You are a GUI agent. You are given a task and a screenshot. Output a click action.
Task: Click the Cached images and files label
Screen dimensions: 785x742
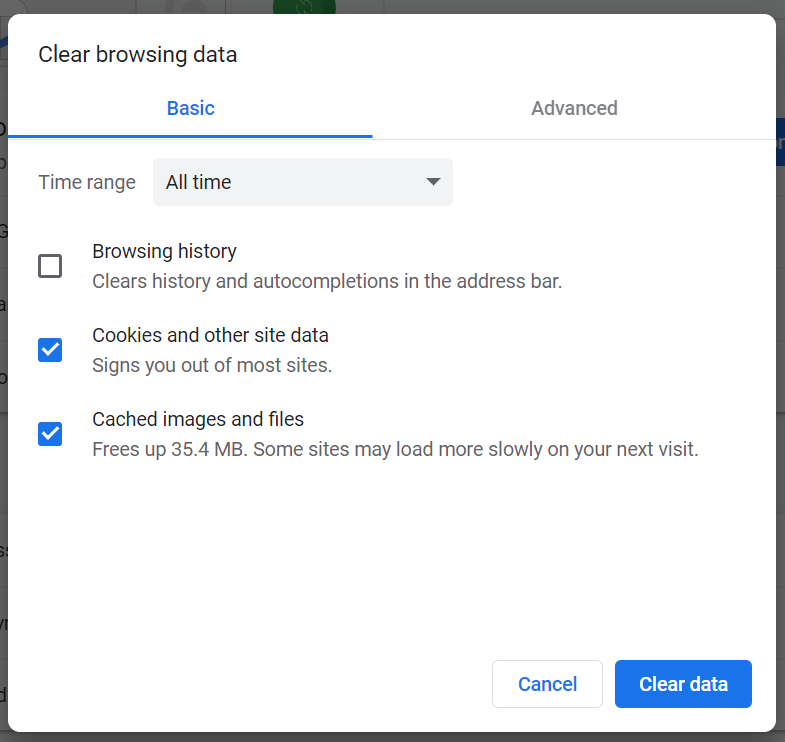pos(198,419)
